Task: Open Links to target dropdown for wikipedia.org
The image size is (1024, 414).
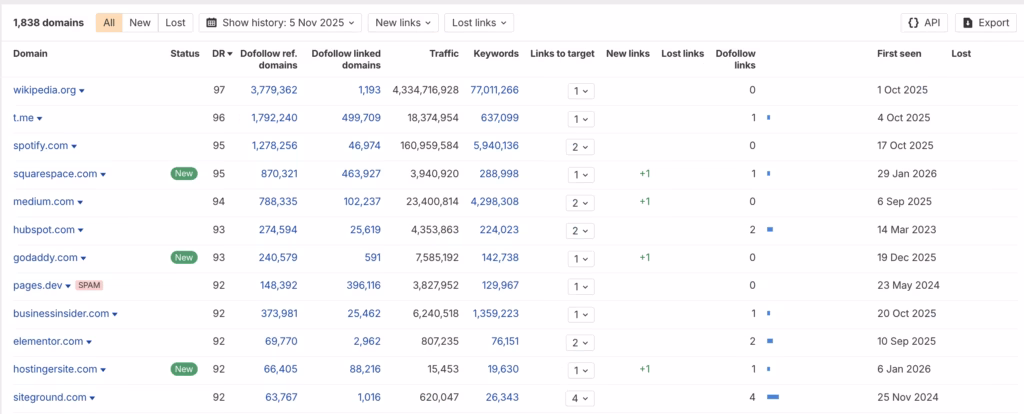Action: (580, 91)
